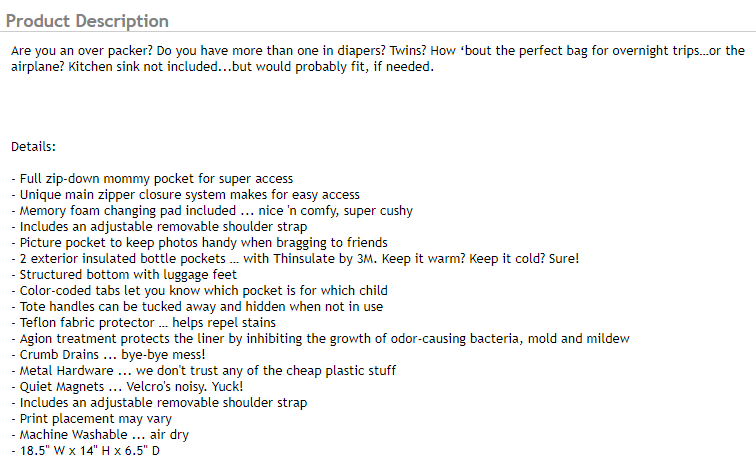
Task: Click the 'Tote handles can be tucked away' line
Action: point(197,307)
